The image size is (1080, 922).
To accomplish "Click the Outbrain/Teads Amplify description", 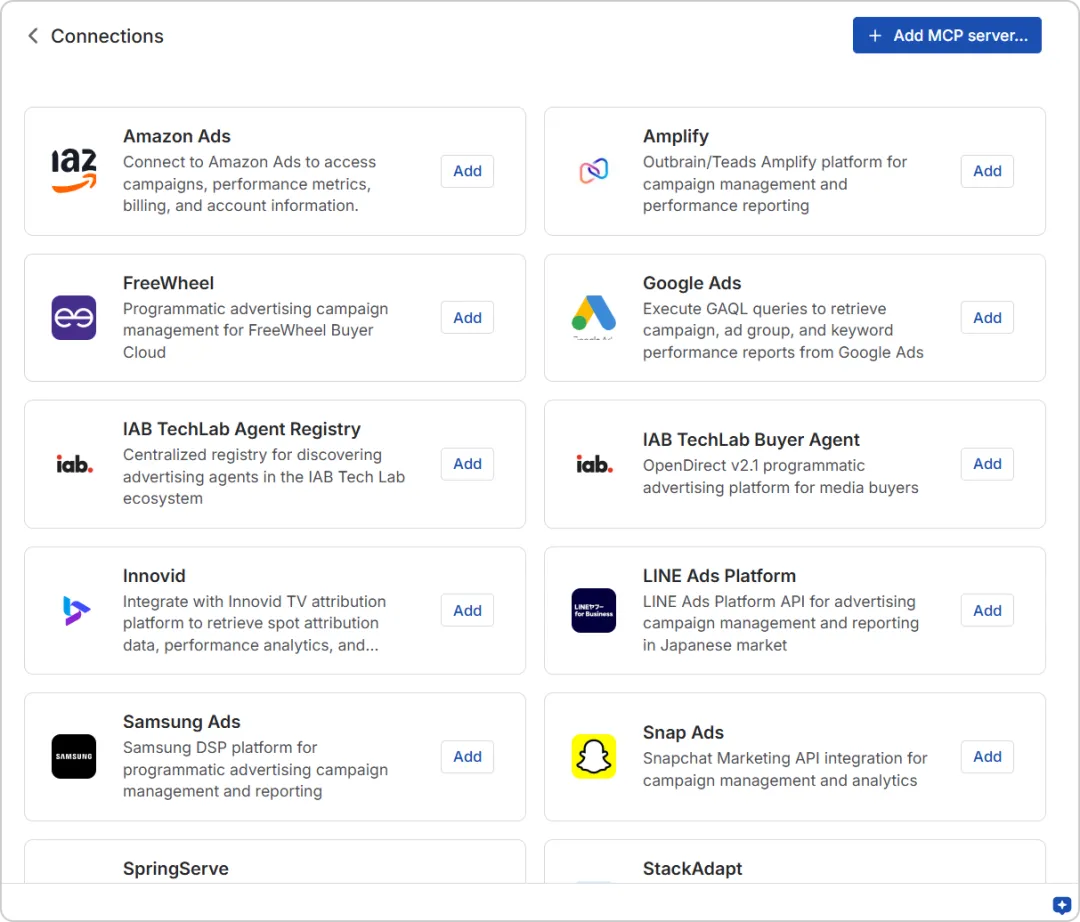I will click(x=775, y=184).
